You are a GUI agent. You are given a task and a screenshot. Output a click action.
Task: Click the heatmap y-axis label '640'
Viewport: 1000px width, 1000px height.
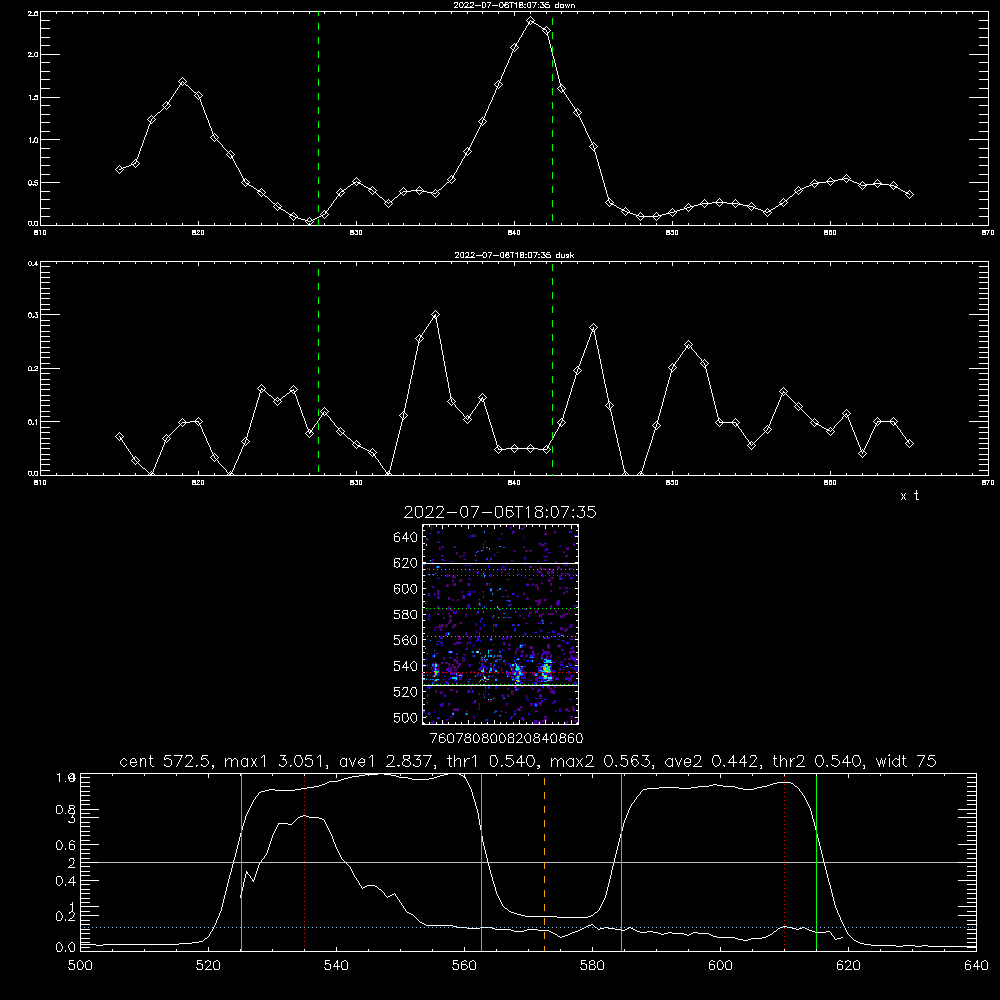click(x=406, y=538)
